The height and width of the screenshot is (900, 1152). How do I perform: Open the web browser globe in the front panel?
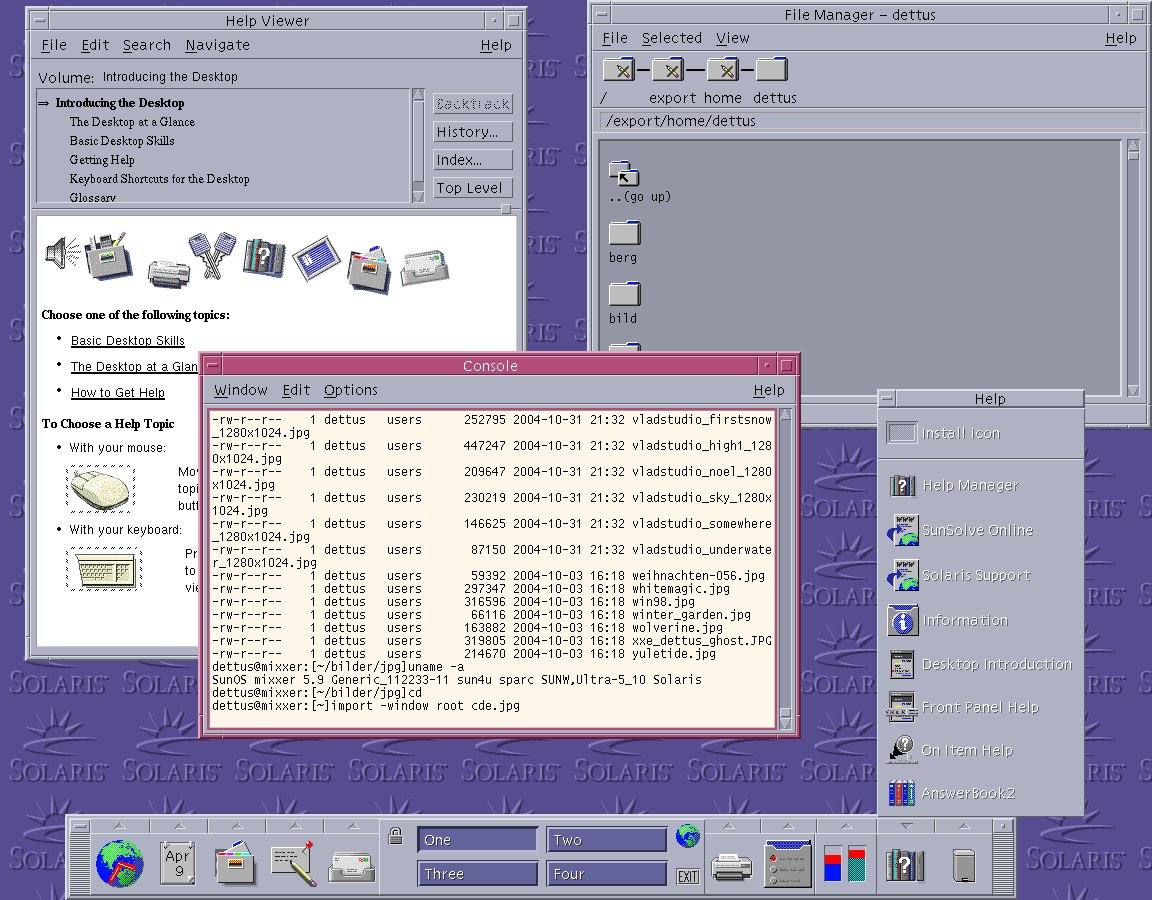tap(120, 863)
